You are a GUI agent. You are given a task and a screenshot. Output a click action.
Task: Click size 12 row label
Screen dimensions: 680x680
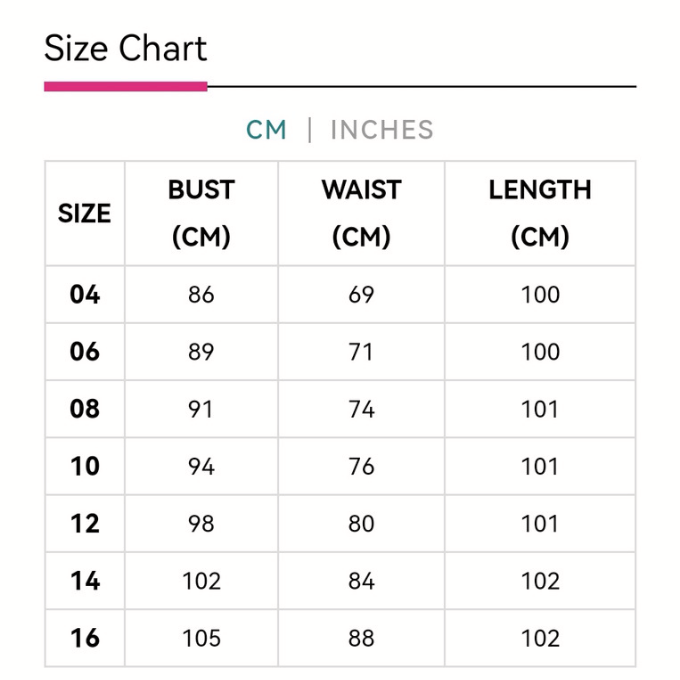pyautogui.click(x=85, y=524)
